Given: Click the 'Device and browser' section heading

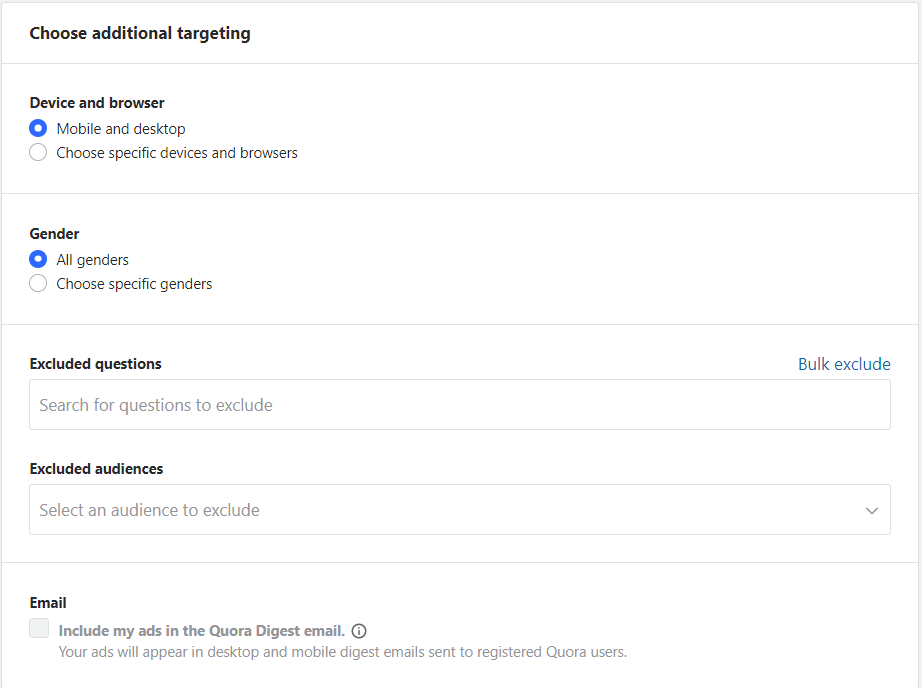Looking at the screenshot, I should (97, 103).
